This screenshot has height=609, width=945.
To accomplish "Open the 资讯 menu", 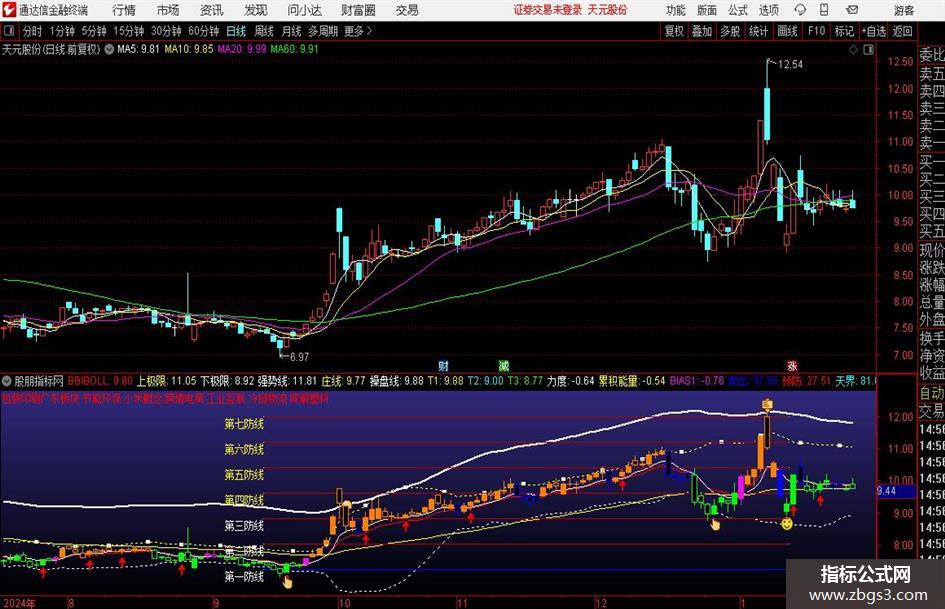I will (x=212, y=10).
